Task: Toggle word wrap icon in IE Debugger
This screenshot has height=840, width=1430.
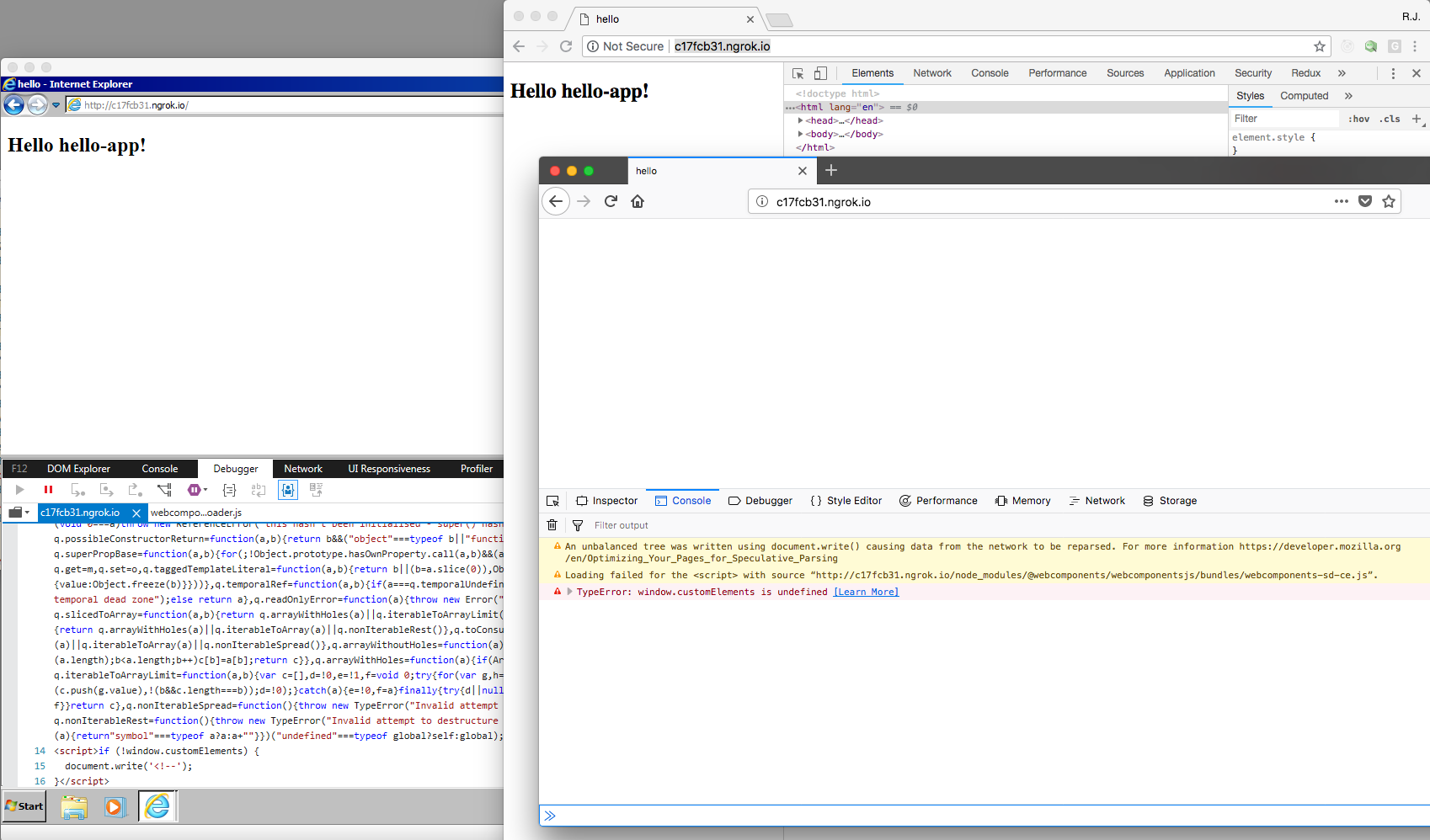Action: 258,490
